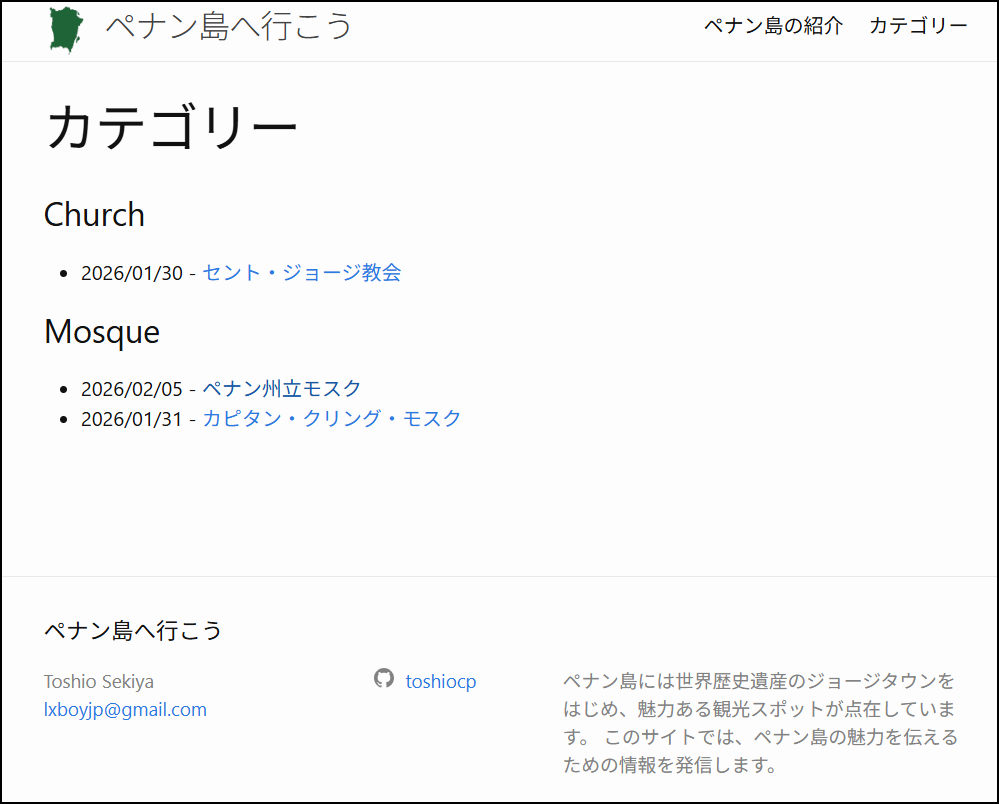
Task: Open the ペナン島の紹介 menu item
Action: [775, 27]
